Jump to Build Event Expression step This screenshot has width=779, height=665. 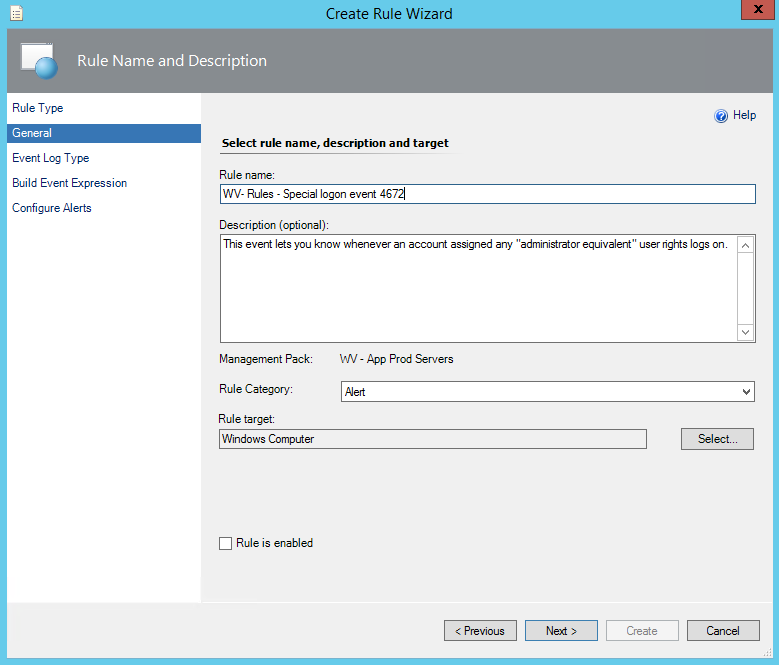70,183
